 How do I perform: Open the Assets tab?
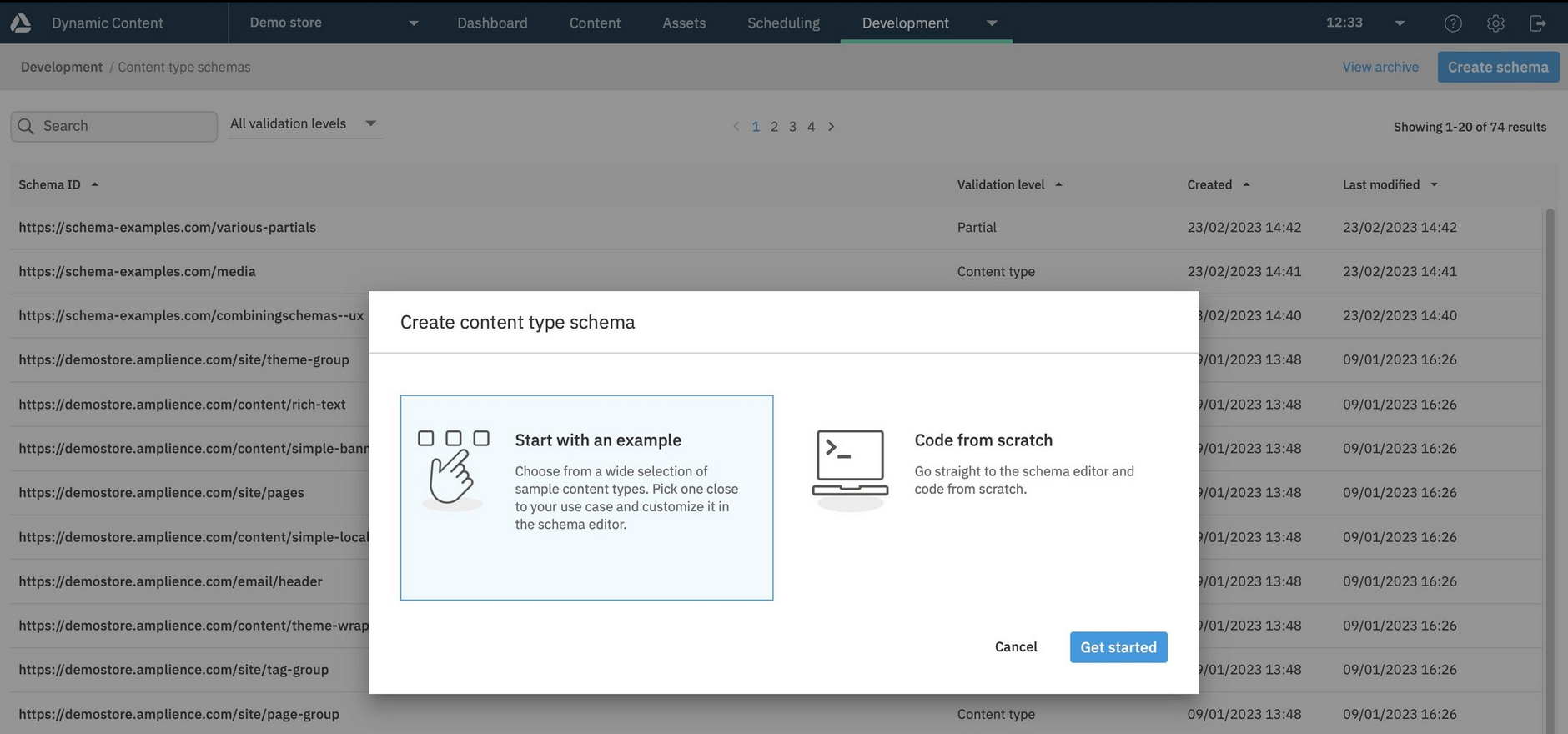(x=684, y=23)
